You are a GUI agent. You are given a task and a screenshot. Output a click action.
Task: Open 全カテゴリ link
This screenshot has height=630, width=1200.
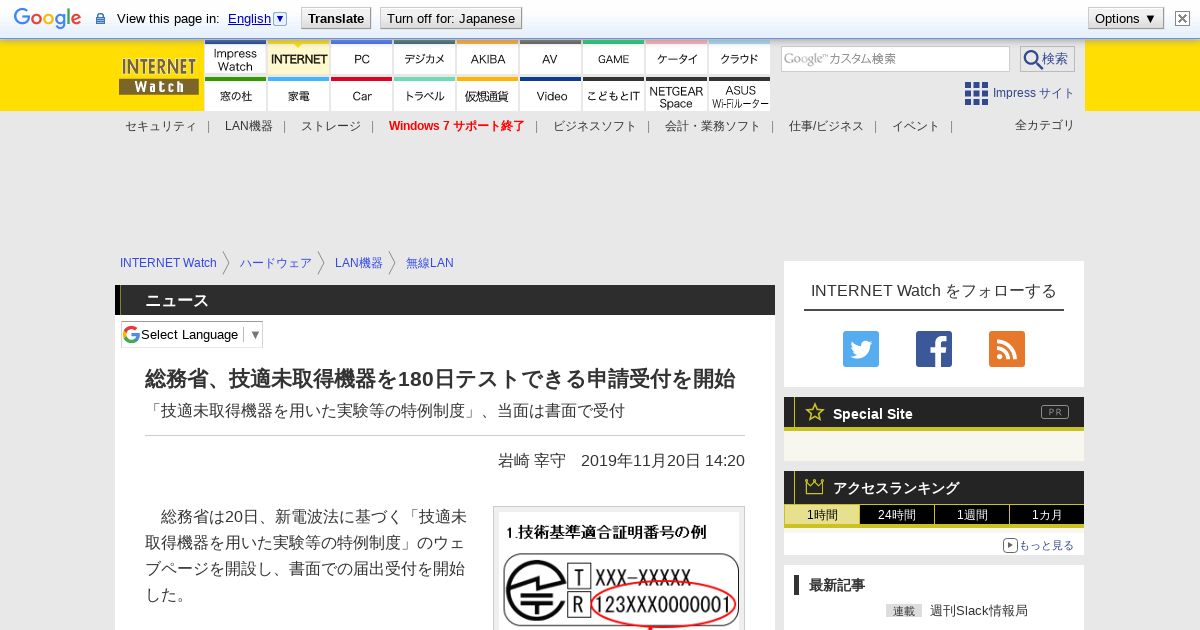pos(1044,125)
